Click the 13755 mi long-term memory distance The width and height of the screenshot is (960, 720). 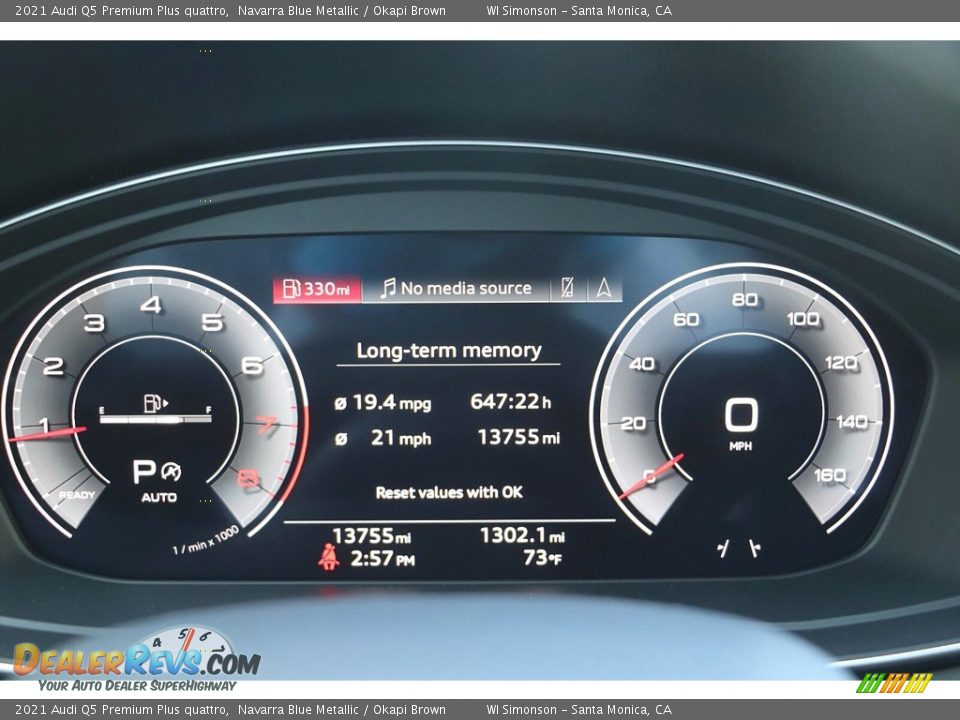pyautogui.click(x=519, y=437)
